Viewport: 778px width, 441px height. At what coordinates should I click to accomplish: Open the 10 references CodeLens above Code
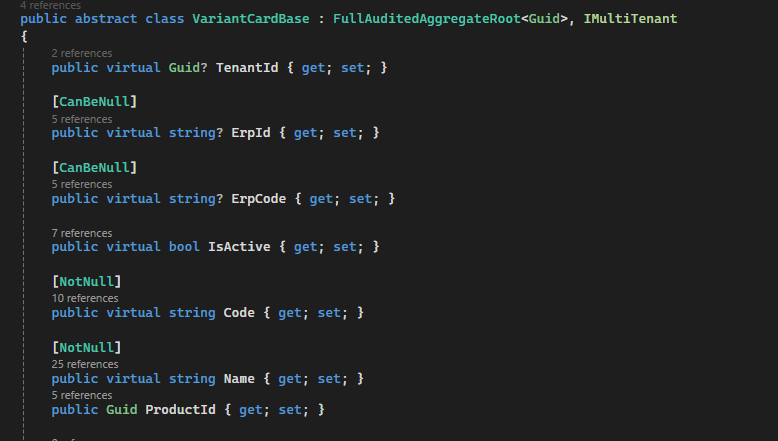tap(85, 298)
